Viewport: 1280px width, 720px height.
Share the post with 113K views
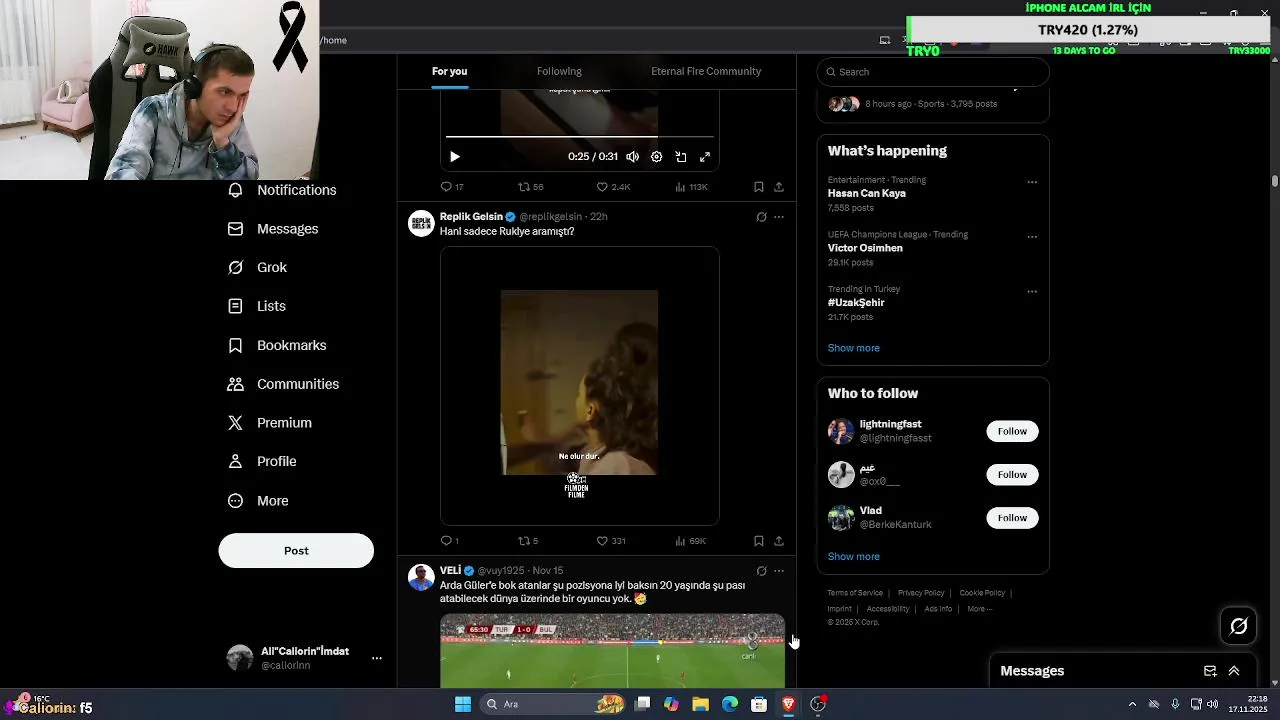pos(779,187)
